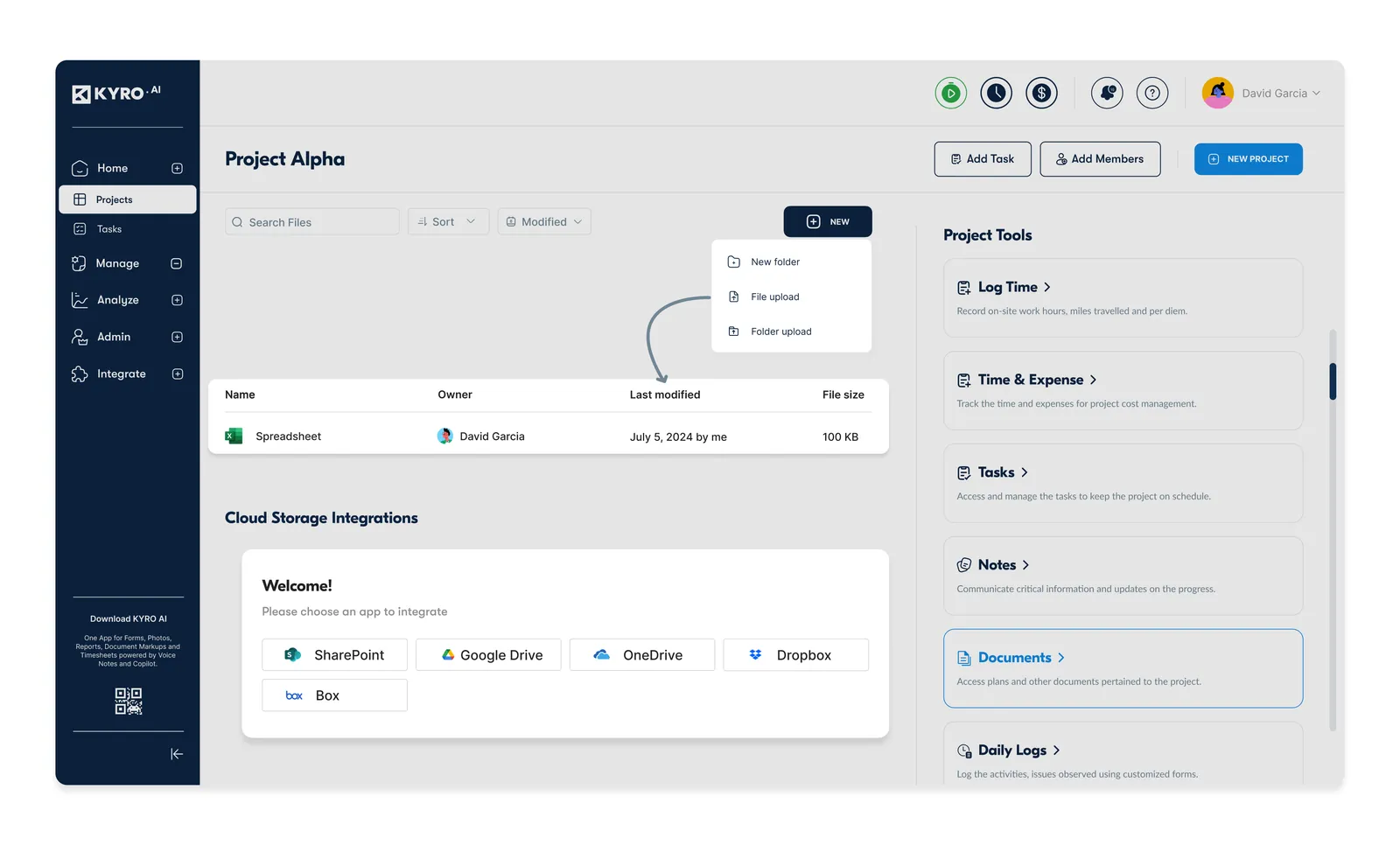Integrate with OneDrive

[642, 654]
